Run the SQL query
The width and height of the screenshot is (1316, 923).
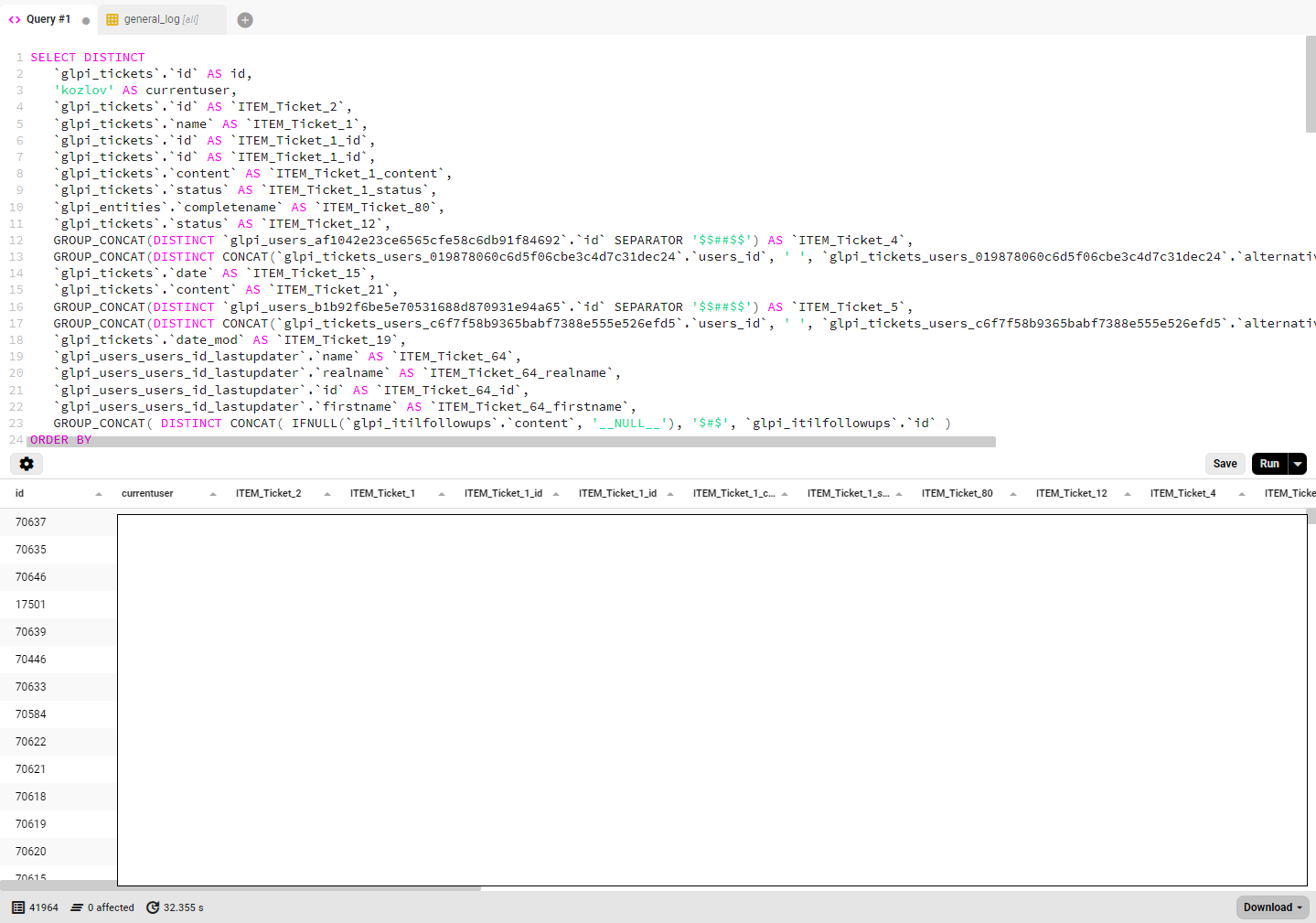tap(1269, 464)
